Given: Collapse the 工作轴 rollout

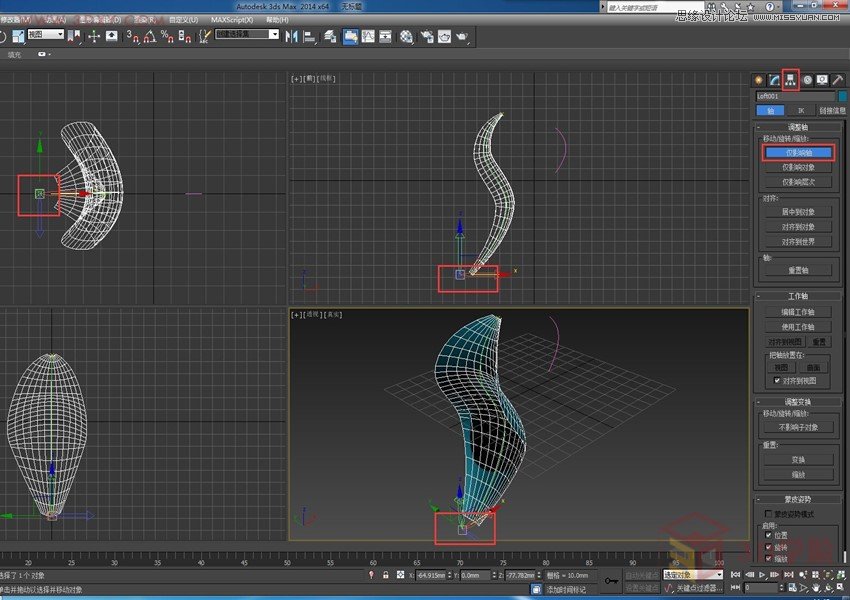Looking at the screenshot, I should (x=798, y=296).
